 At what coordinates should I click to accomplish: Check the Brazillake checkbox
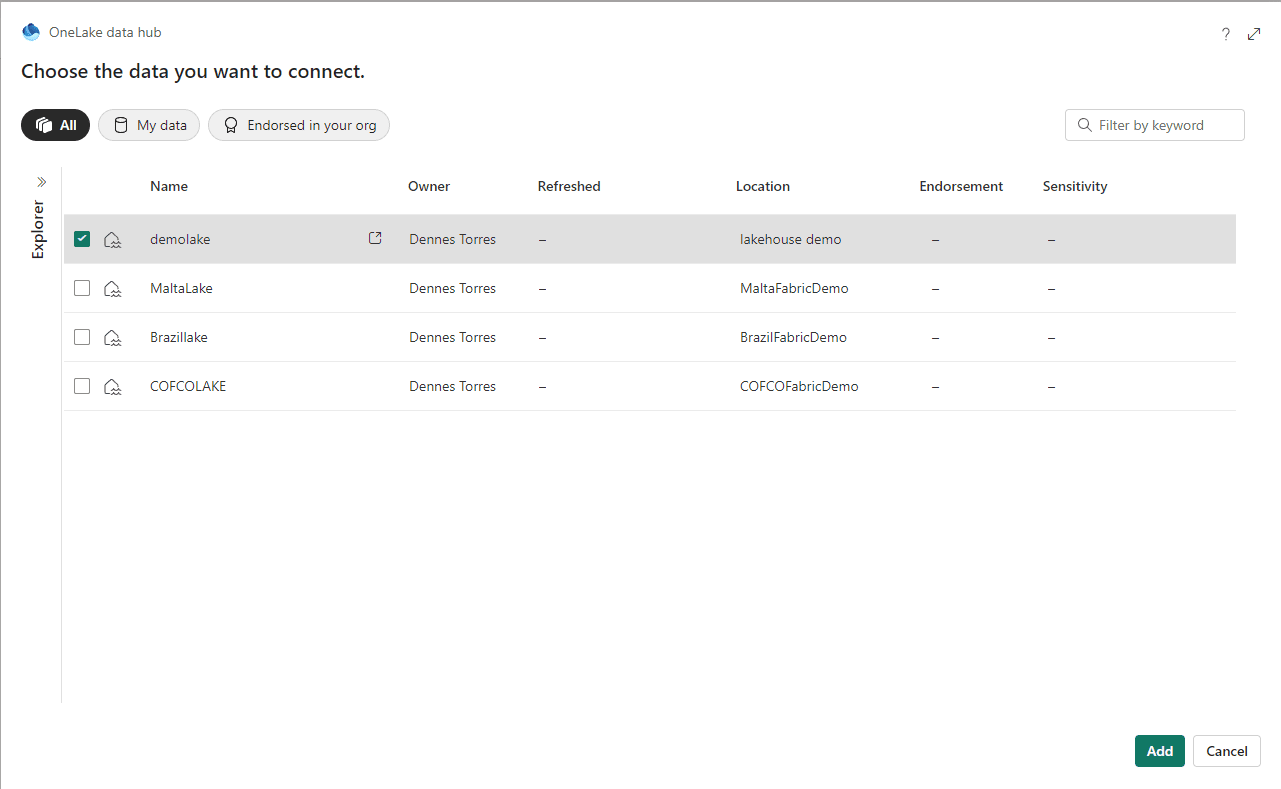coord(82,337)
